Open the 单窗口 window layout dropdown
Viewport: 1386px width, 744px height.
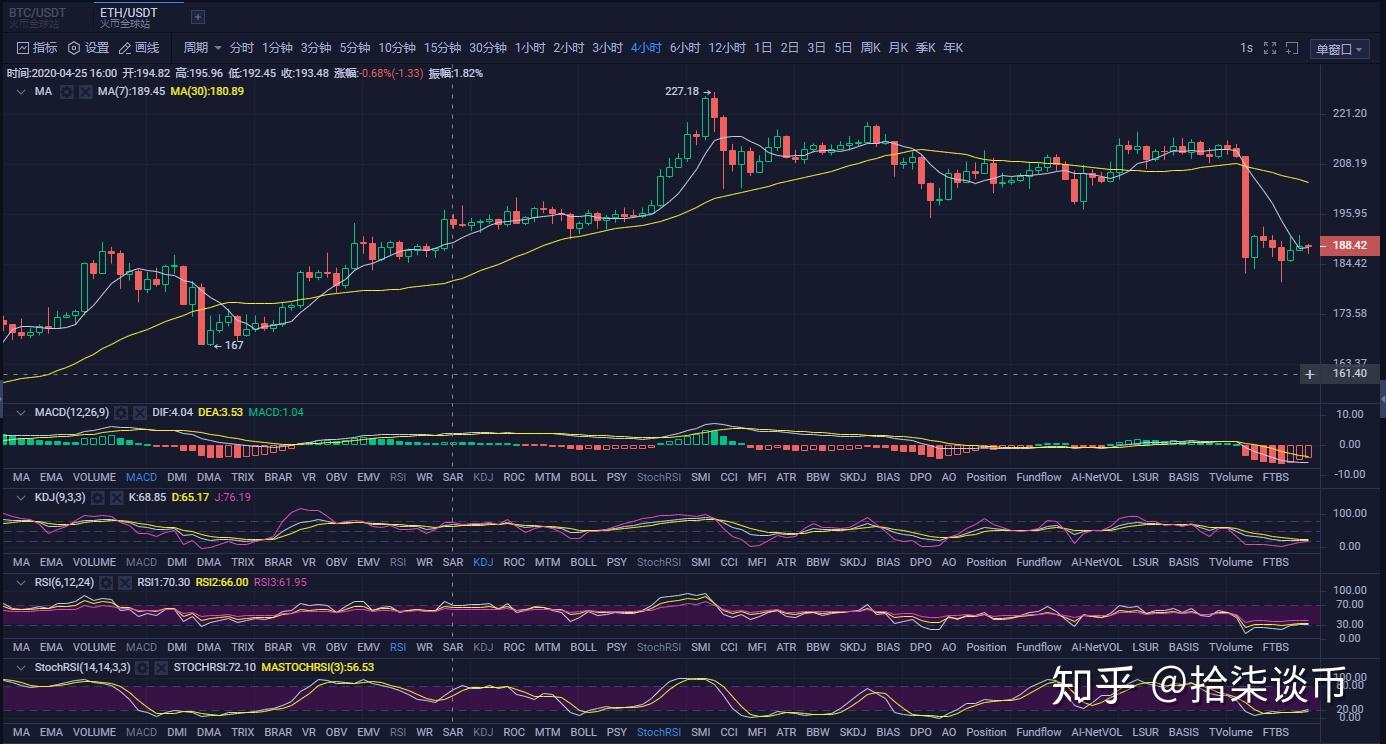[x=1339, y=49]
